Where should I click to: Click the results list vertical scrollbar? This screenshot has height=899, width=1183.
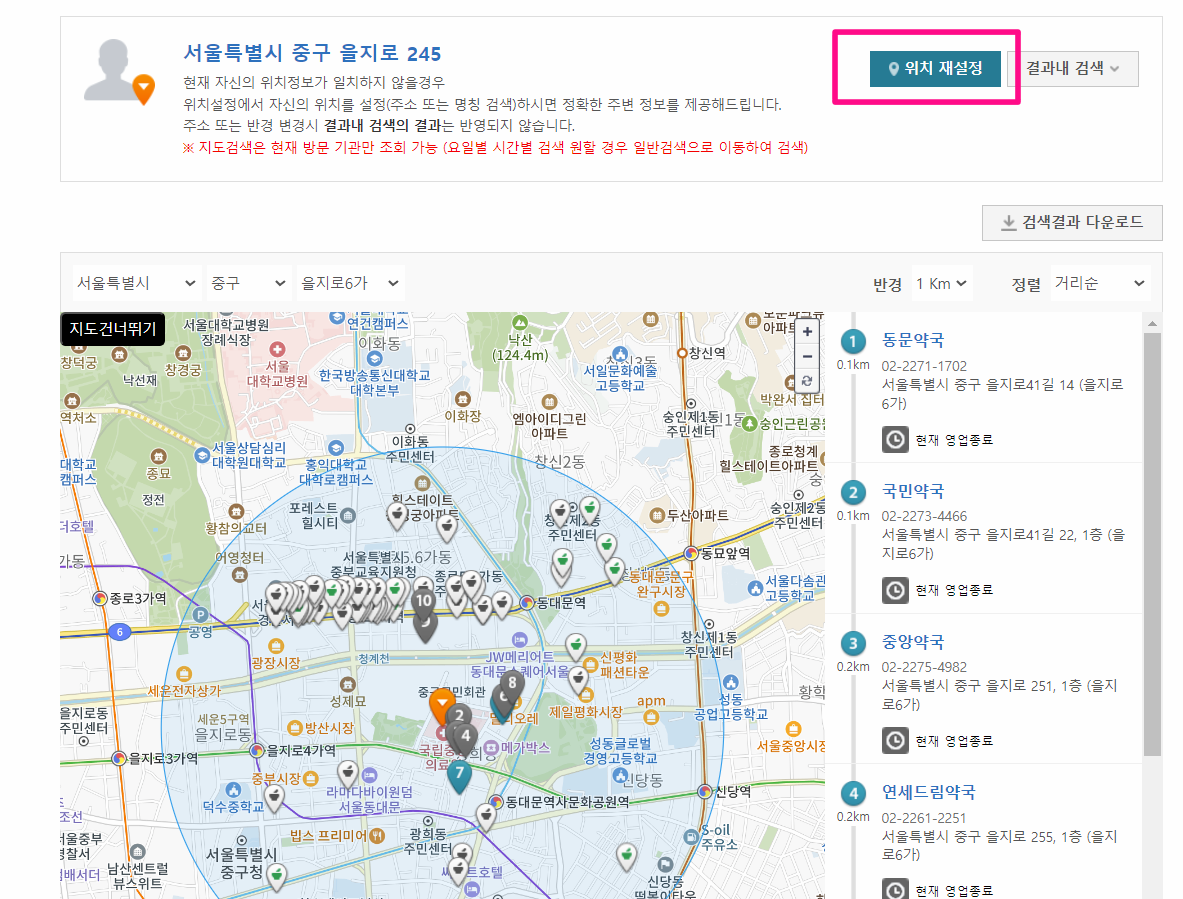click(x=1152, y=545)
